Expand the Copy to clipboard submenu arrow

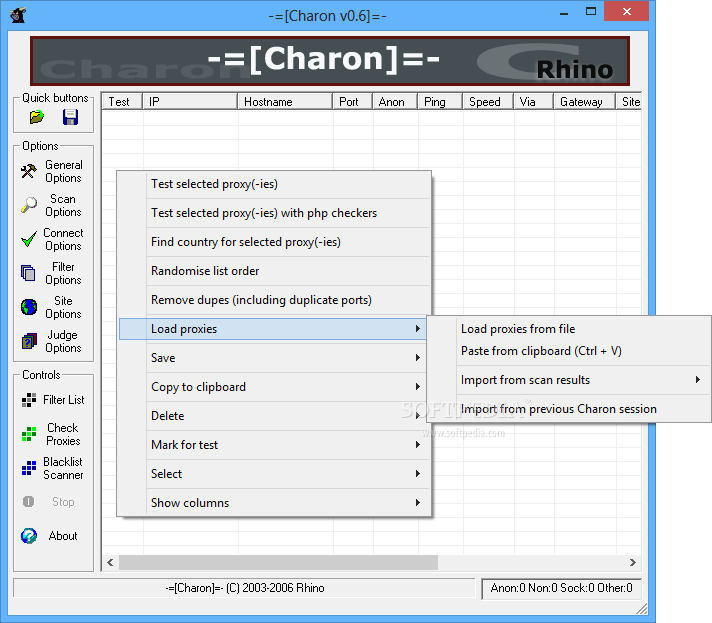click(417, 387)
